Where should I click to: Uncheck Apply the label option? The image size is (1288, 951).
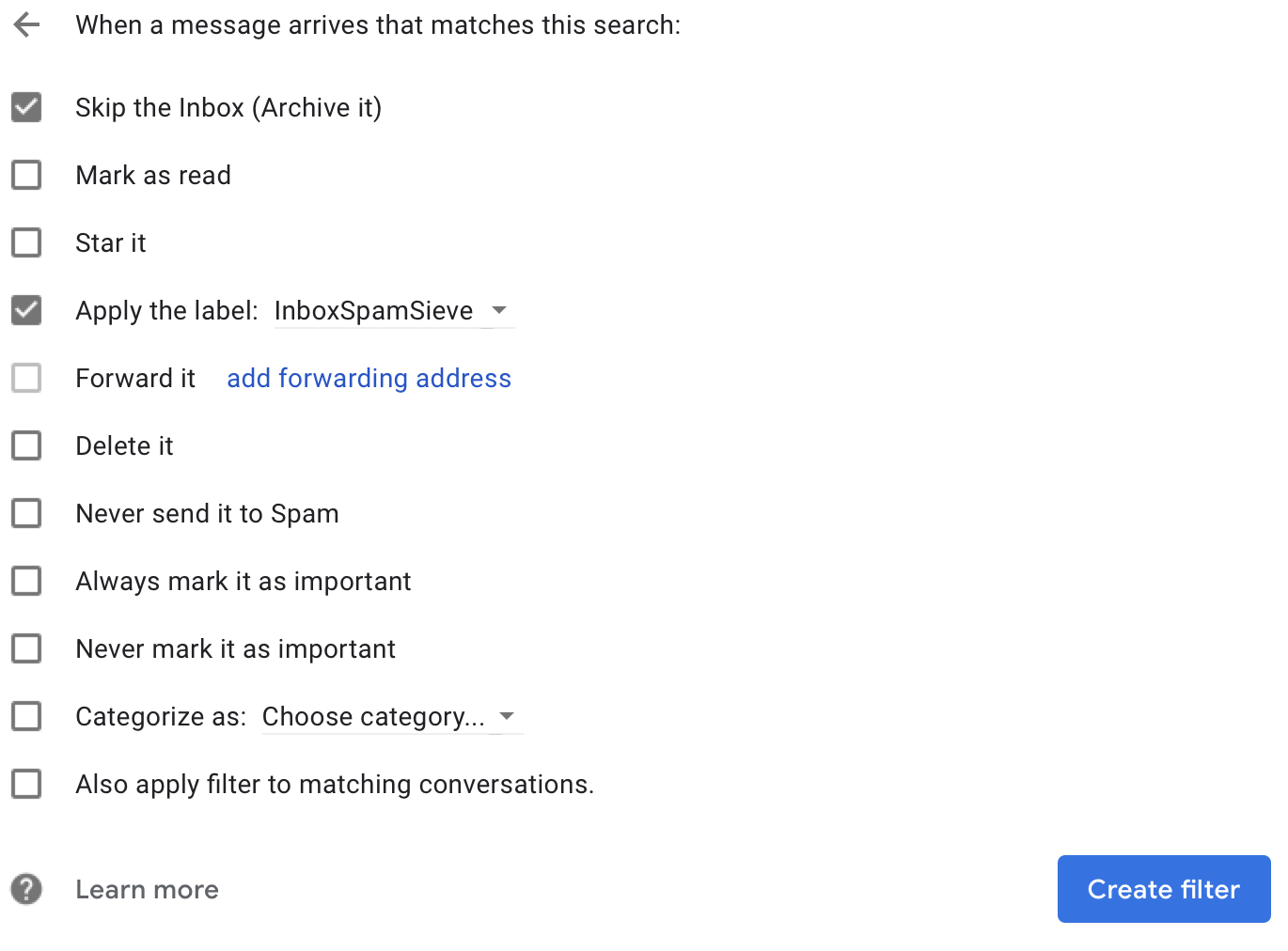coord(26,310)
